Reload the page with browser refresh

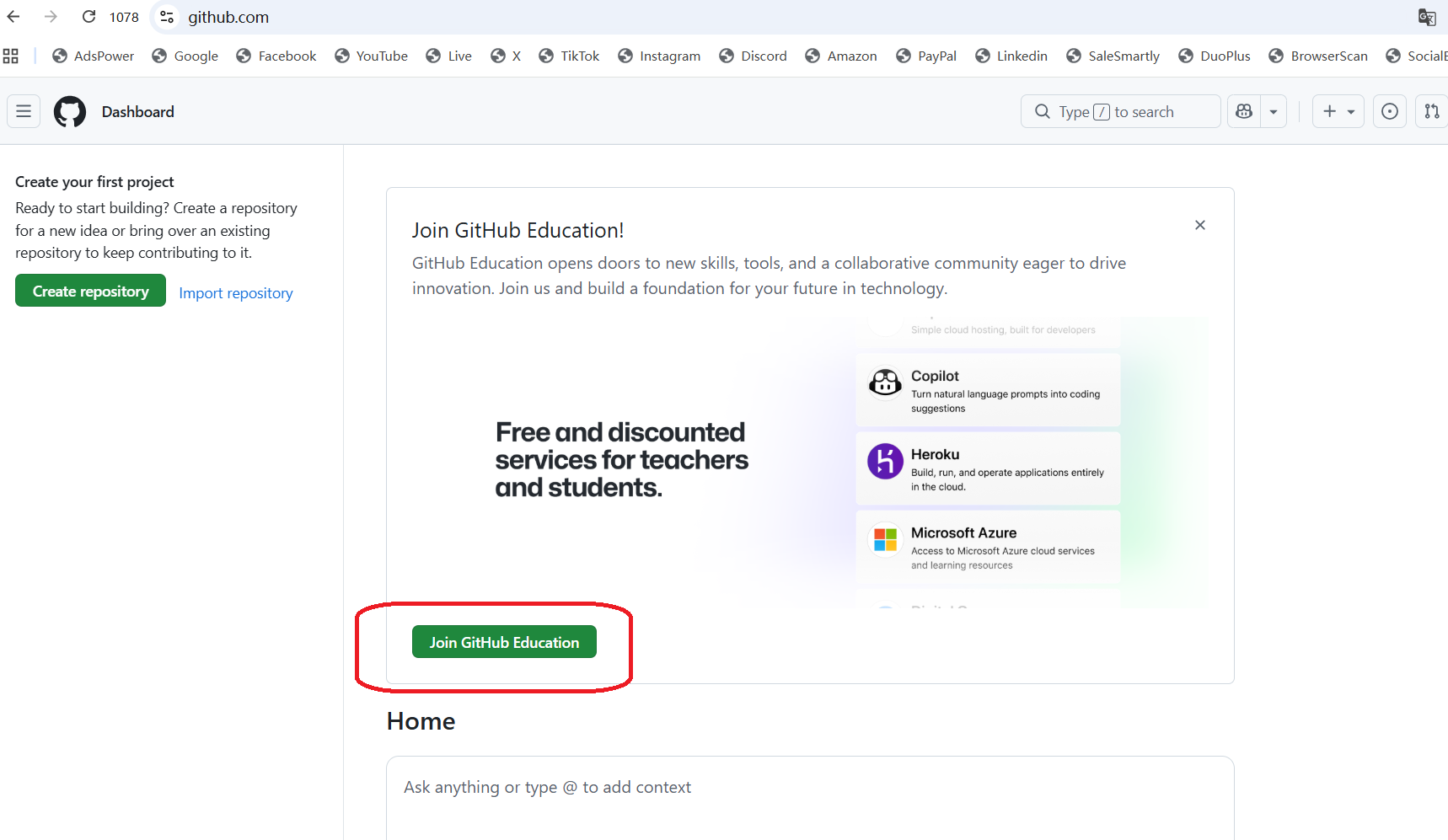click(88, 17)
